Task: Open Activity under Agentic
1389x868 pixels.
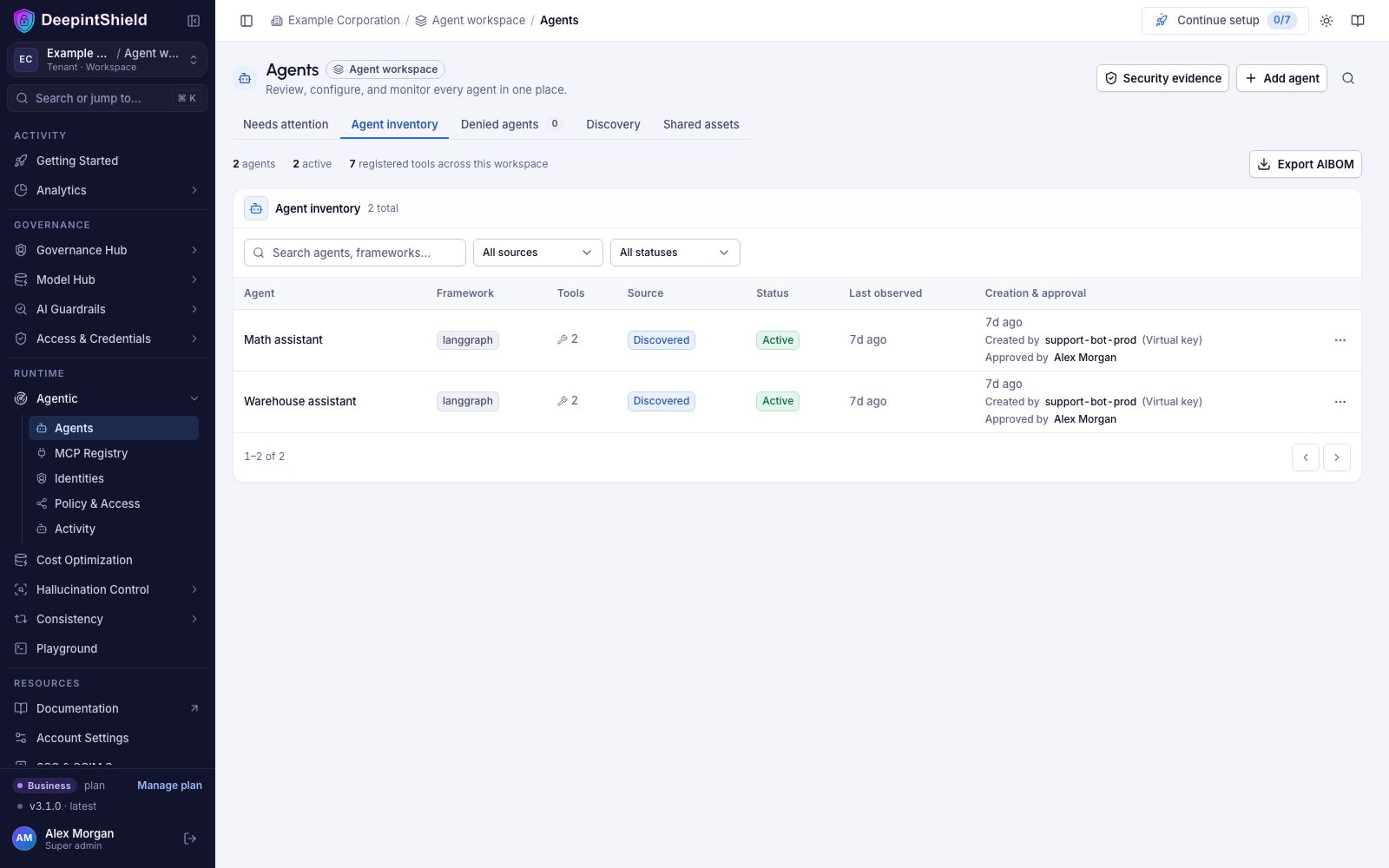Action: 114,529
